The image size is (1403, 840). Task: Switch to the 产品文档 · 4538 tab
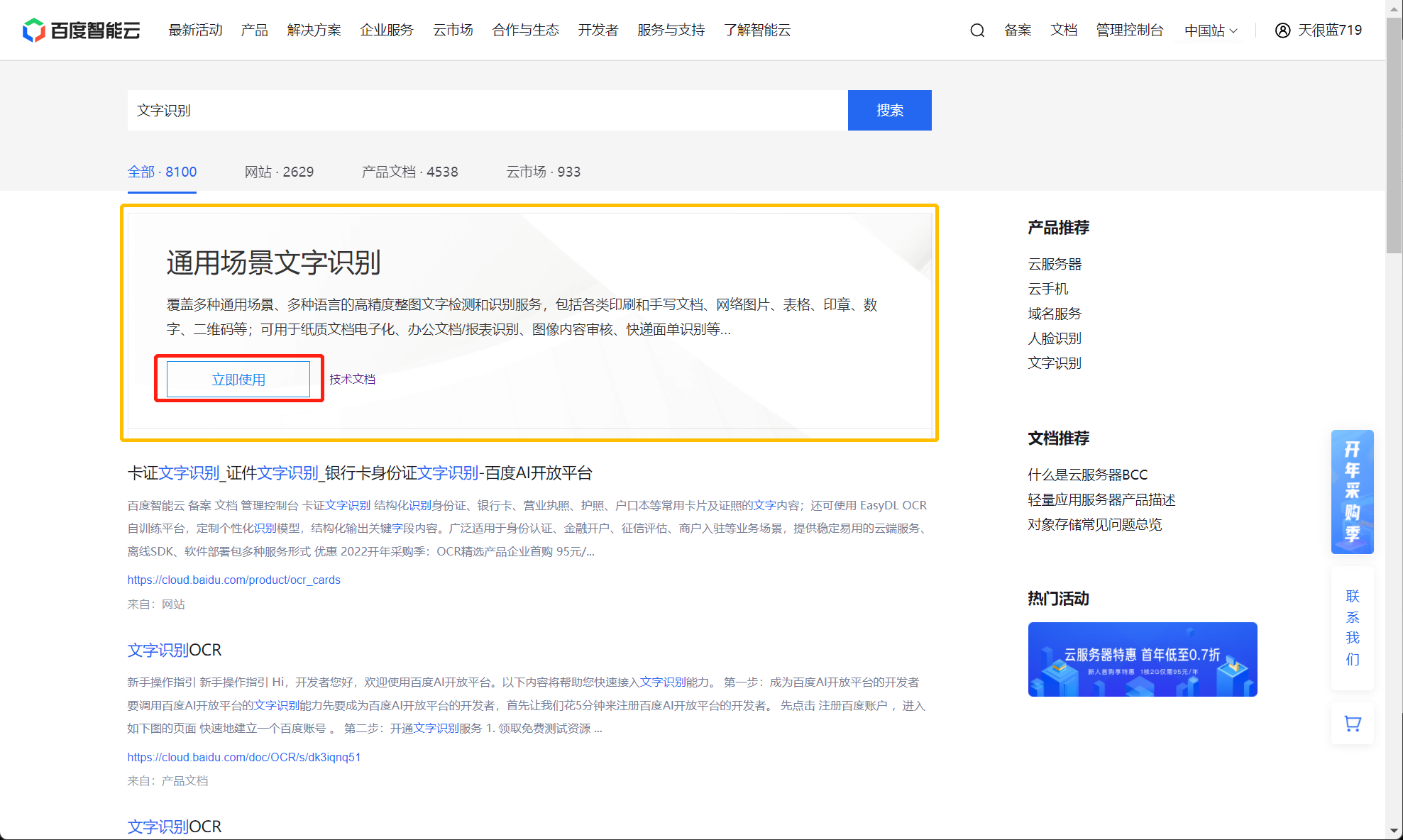[409, 172]
